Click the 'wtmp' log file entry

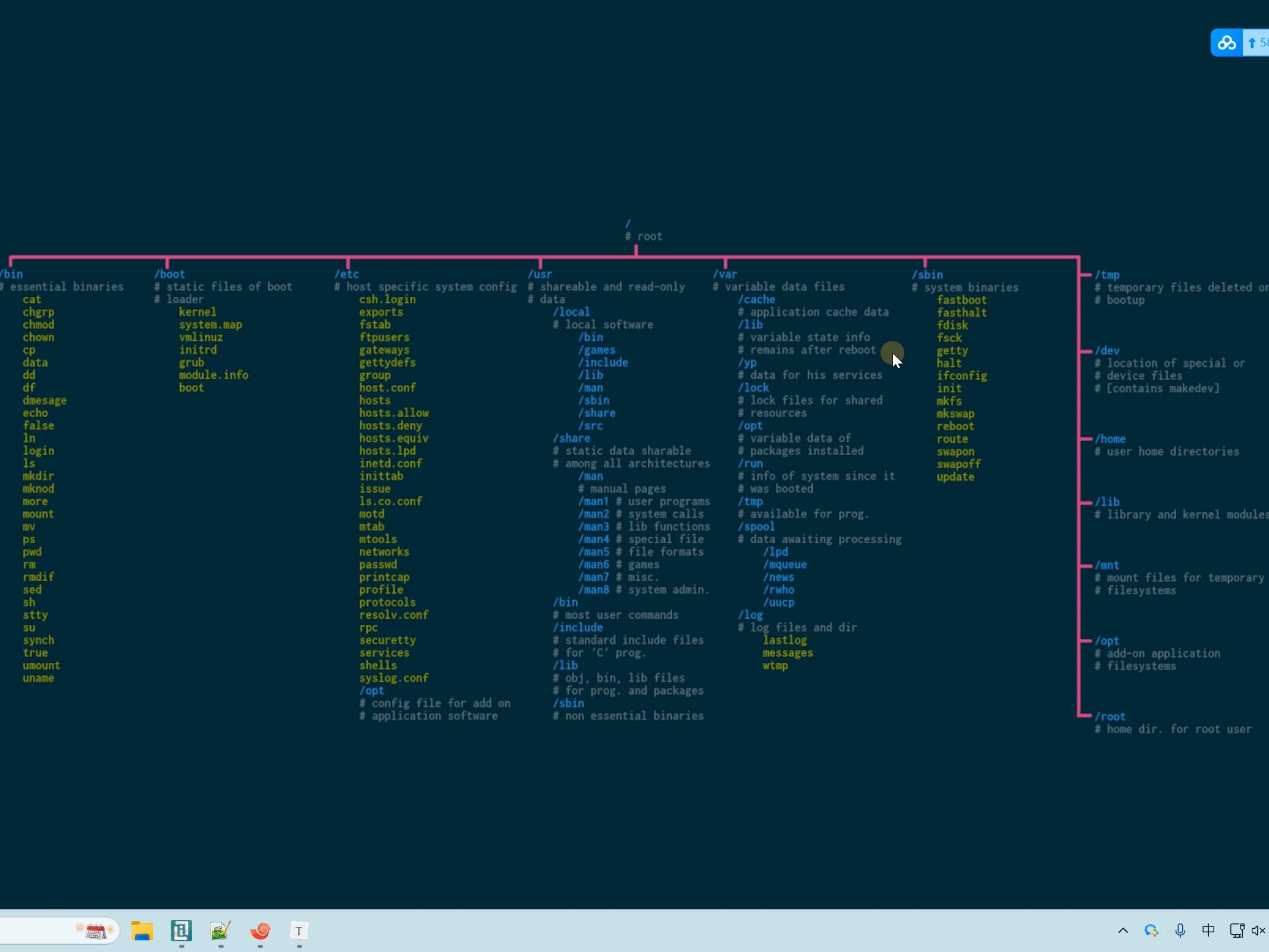(x=776, y=665)
